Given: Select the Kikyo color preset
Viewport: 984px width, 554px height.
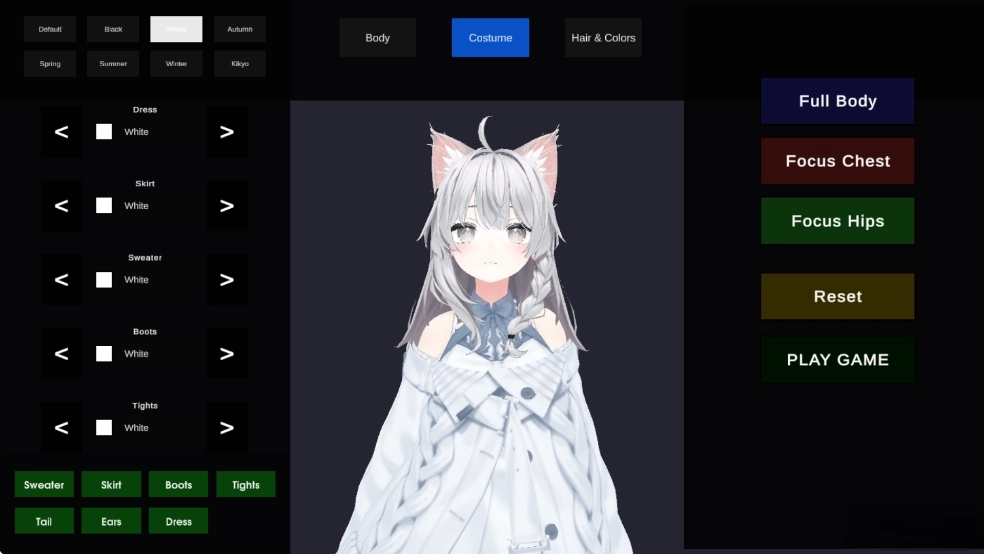Looking at the screenshot, I should point(240,64).
